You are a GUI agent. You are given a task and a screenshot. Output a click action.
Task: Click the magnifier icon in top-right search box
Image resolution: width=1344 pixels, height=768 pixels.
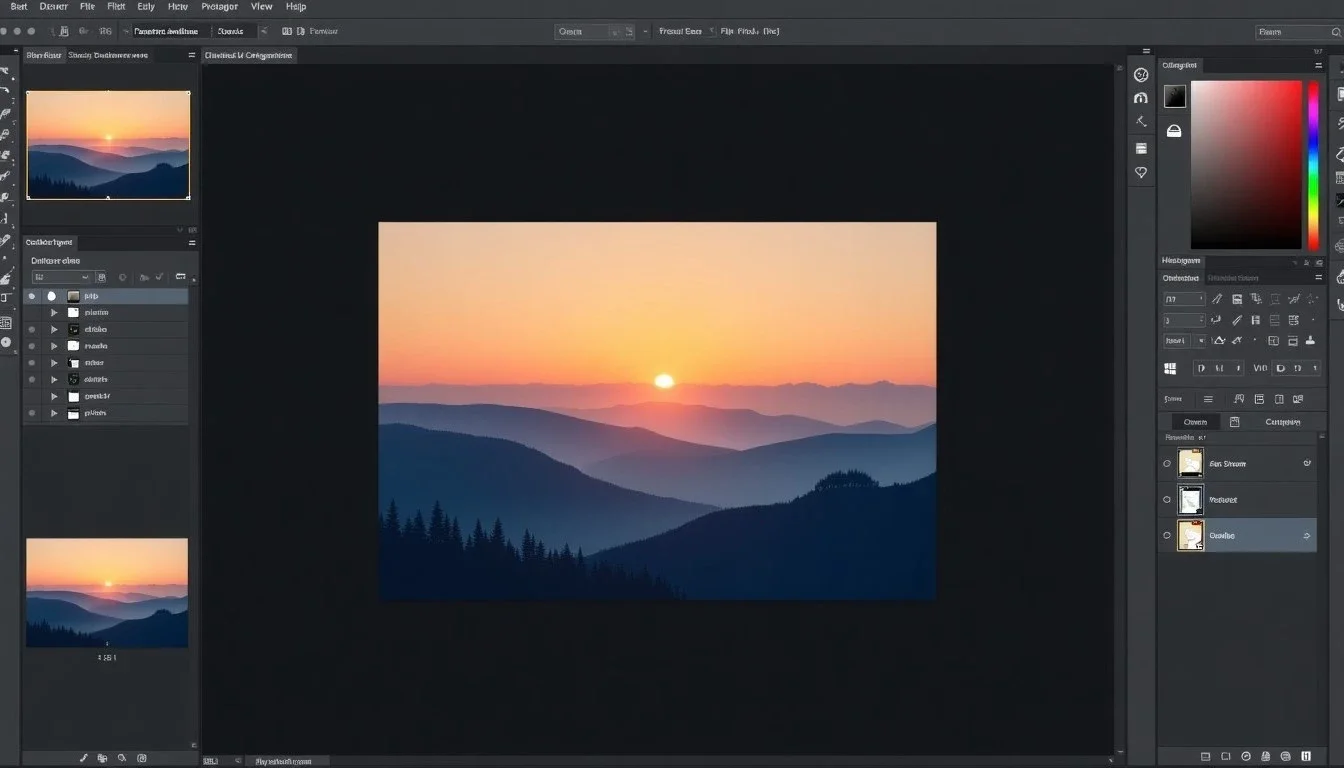pyautogui.click(x=1336, y=32)
